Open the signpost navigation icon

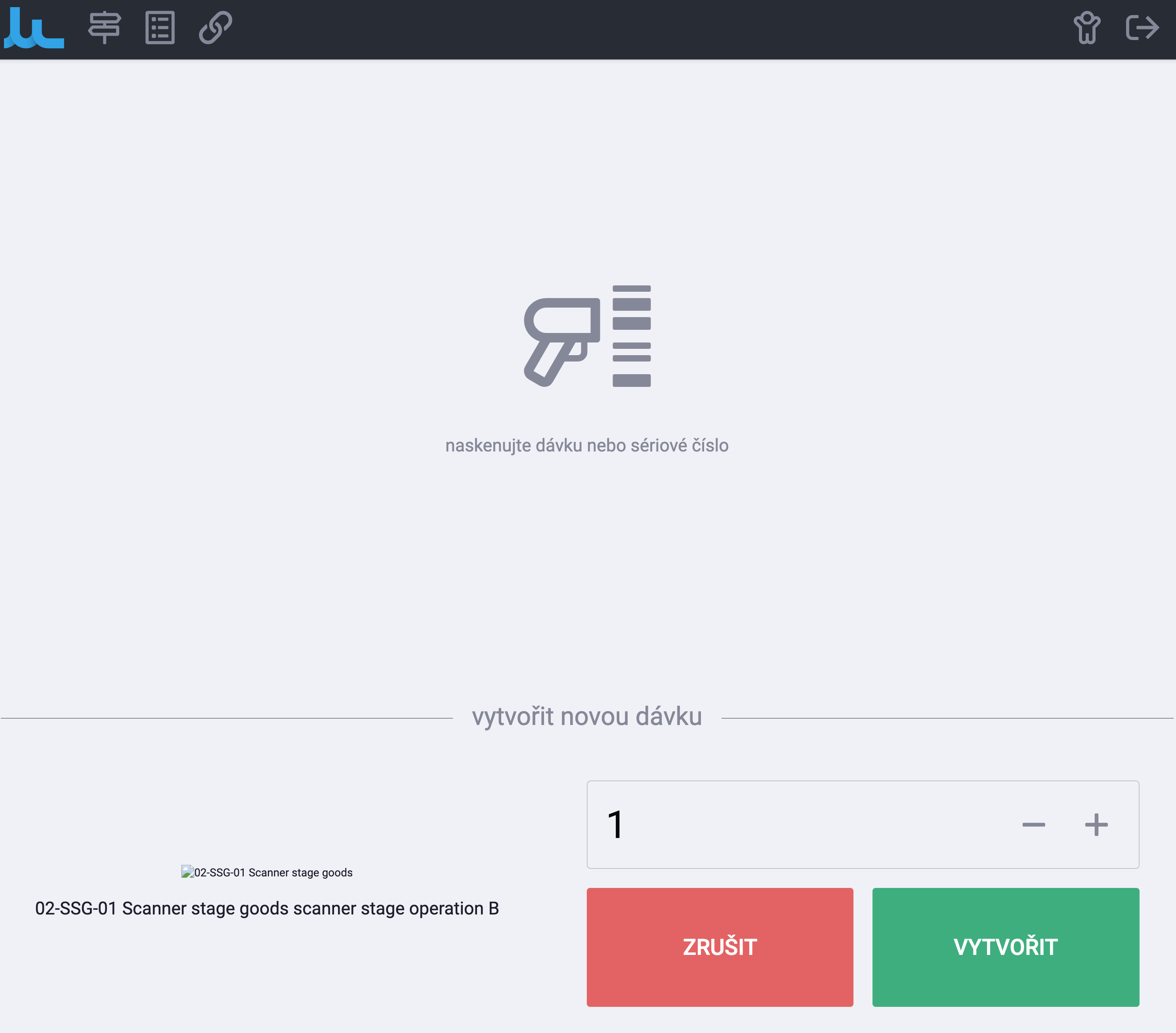pyautogui.click(x=104, y=28)
